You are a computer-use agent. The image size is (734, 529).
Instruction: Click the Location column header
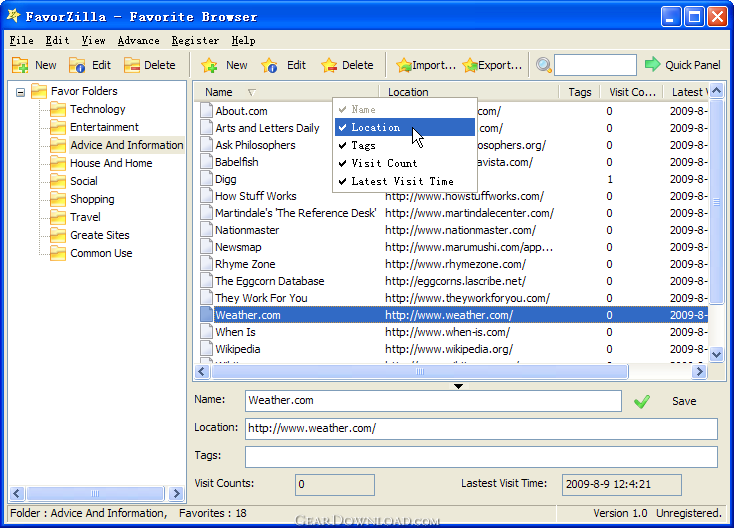point(469,92)
